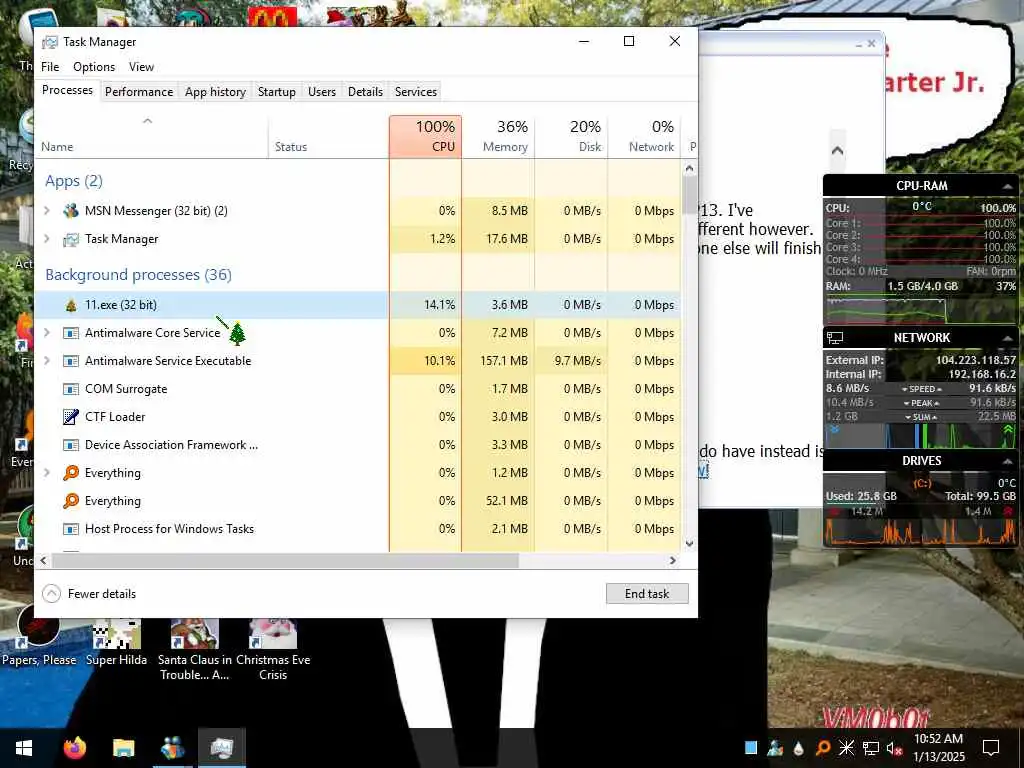This screenshot has height=768, width=1024.
Task: Sort processes by Network column
Action: [x=645, y=136]
